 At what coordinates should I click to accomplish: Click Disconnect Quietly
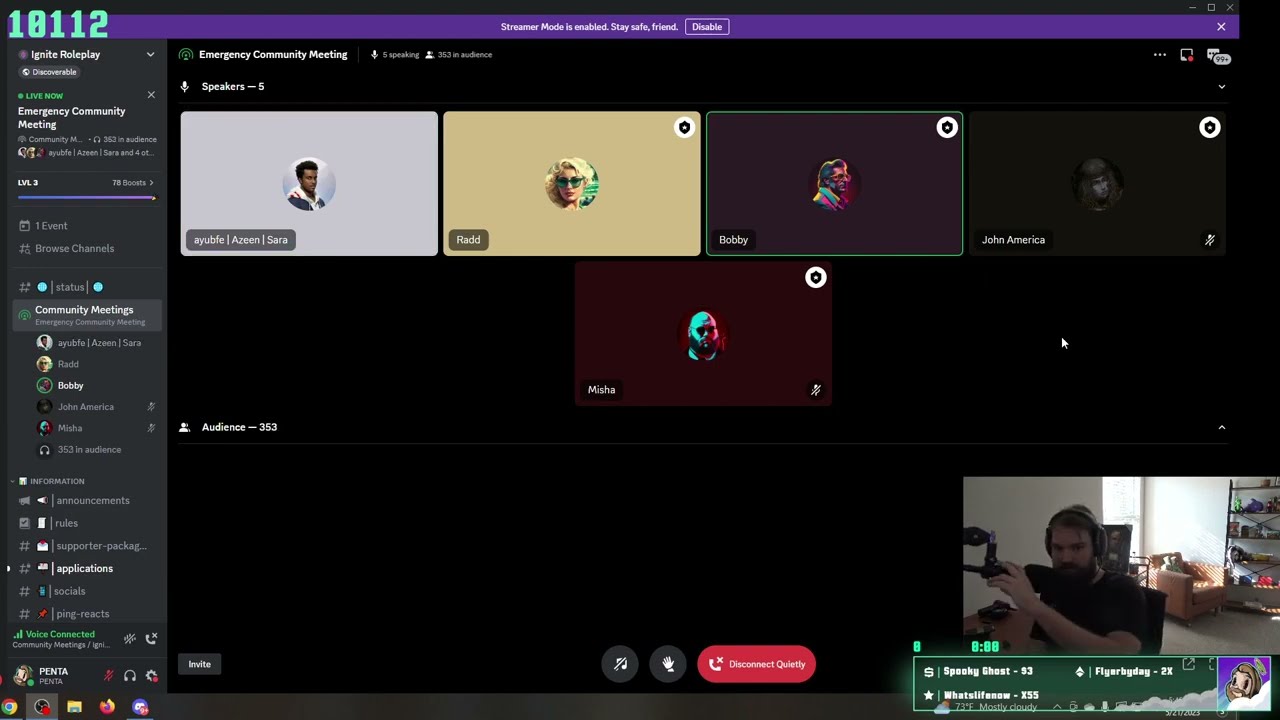tap(757, 664)
